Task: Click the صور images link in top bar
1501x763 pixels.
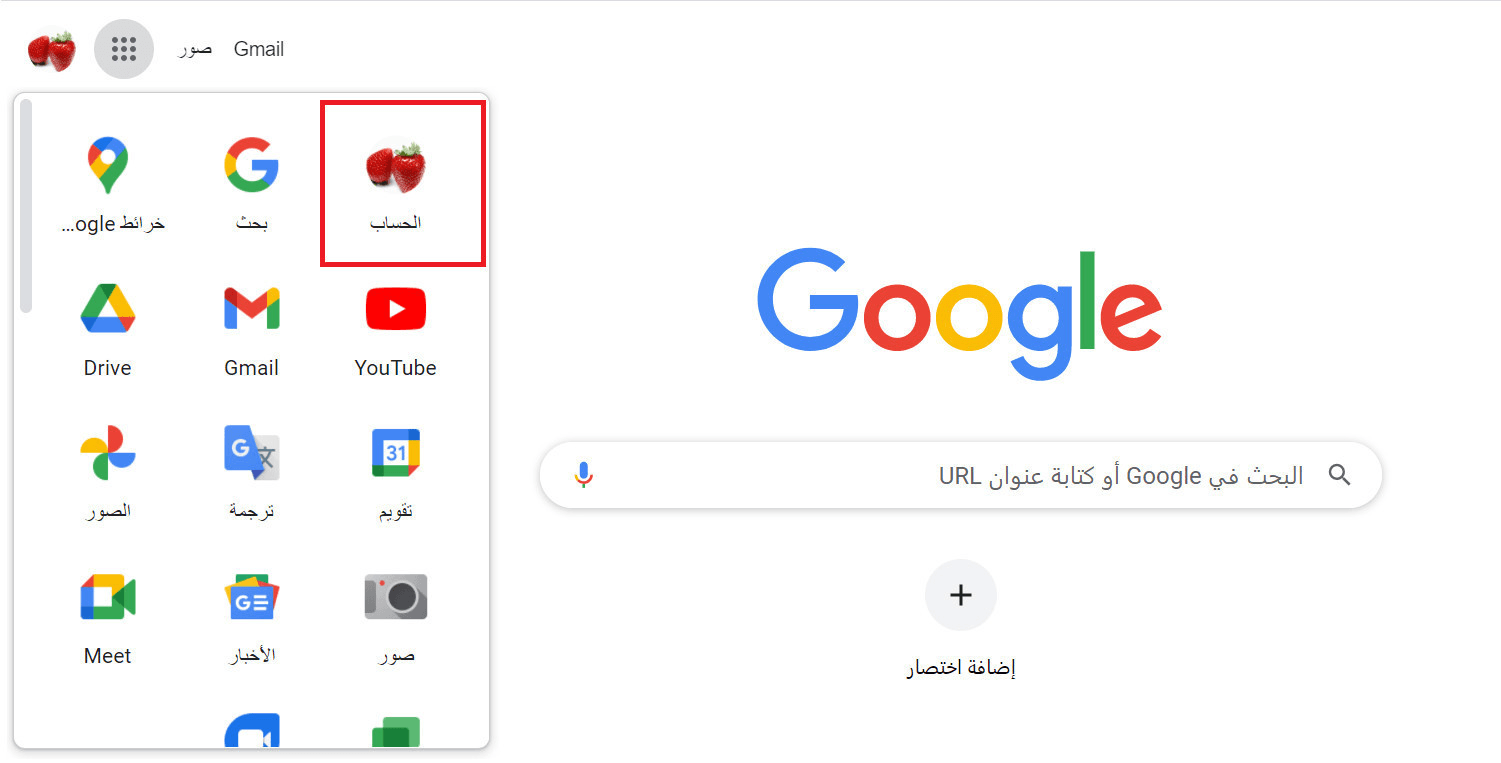Action: [195, 49]
